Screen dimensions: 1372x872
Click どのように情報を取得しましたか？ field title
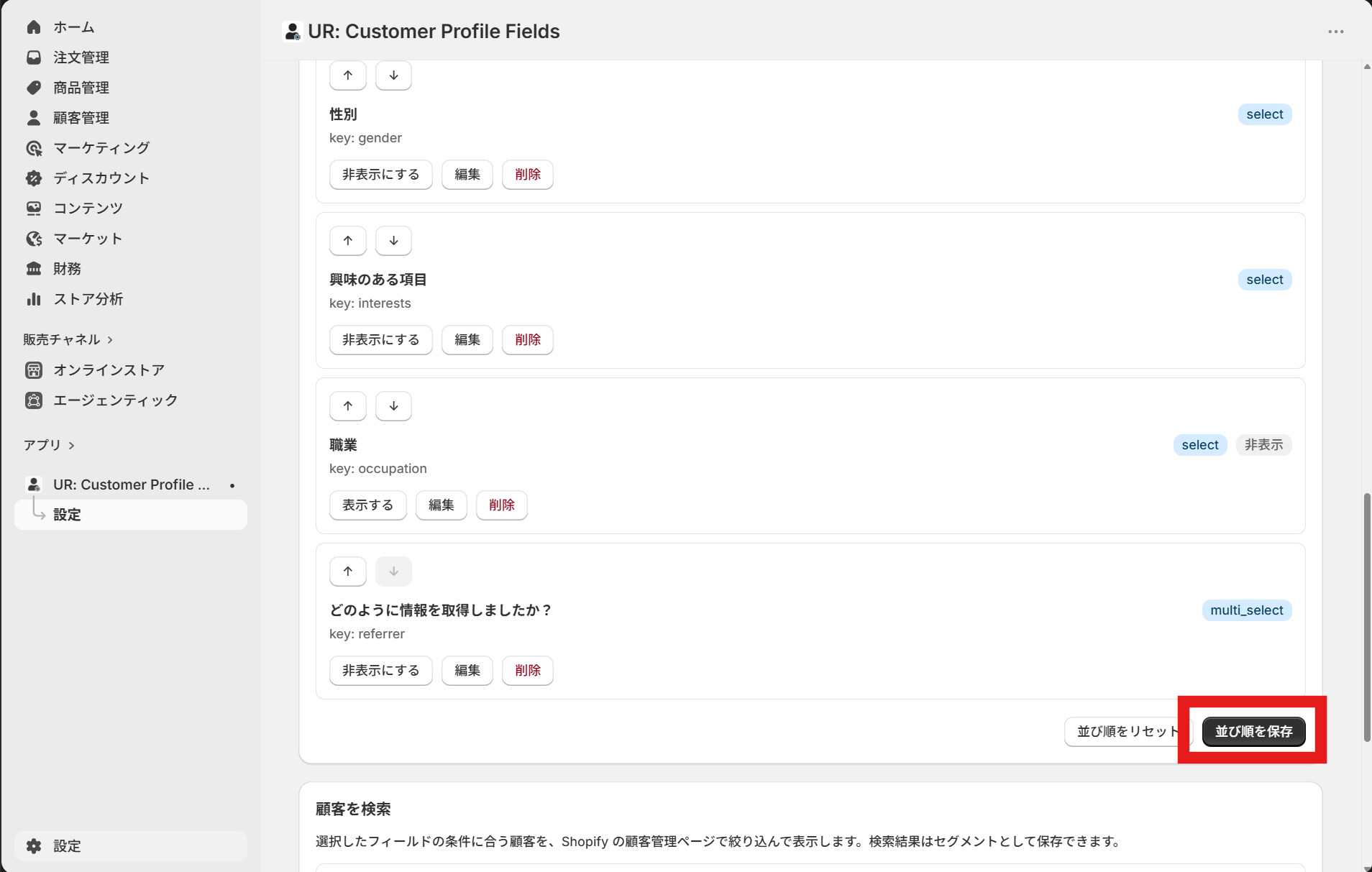[x=441, y=610]
